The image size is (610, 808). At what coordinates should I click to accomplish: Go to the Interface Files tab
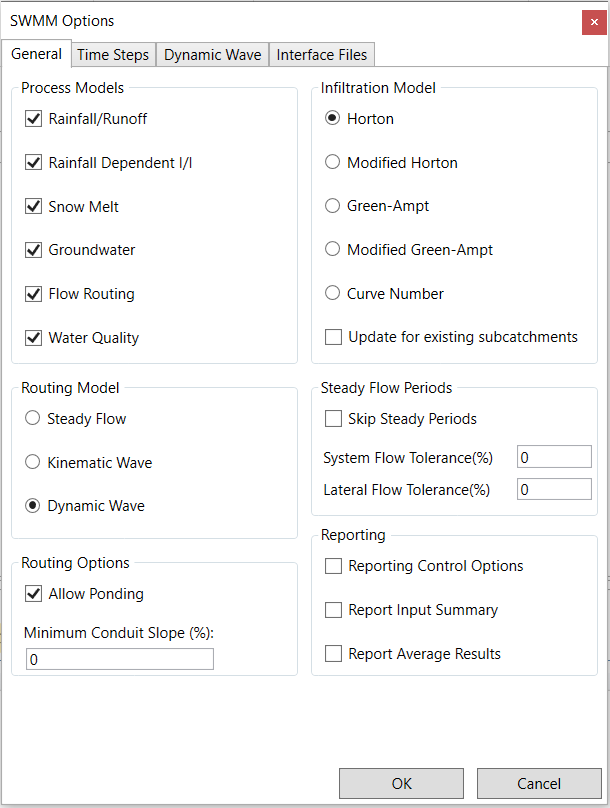click(321, 55)
